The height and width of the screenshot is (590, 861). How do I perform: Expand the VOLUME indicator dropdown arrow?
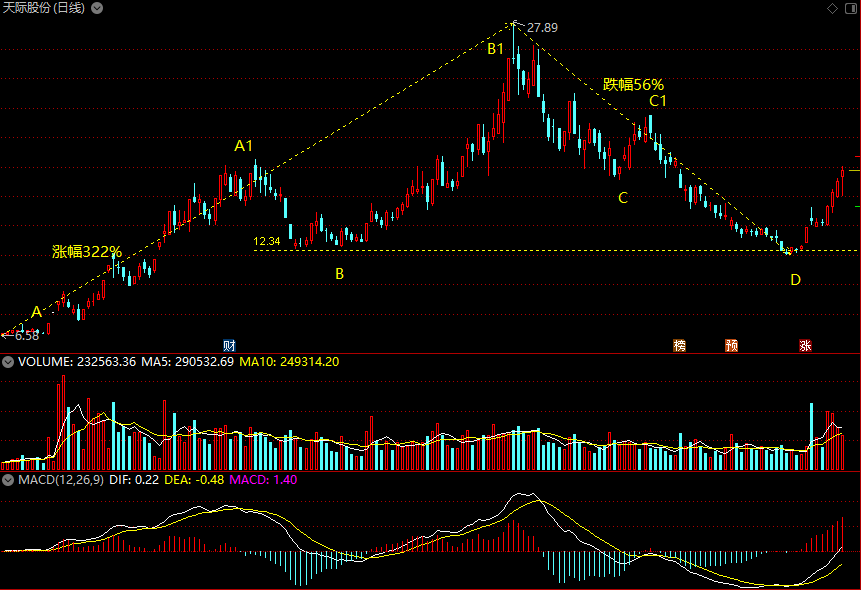pos(8,361)
